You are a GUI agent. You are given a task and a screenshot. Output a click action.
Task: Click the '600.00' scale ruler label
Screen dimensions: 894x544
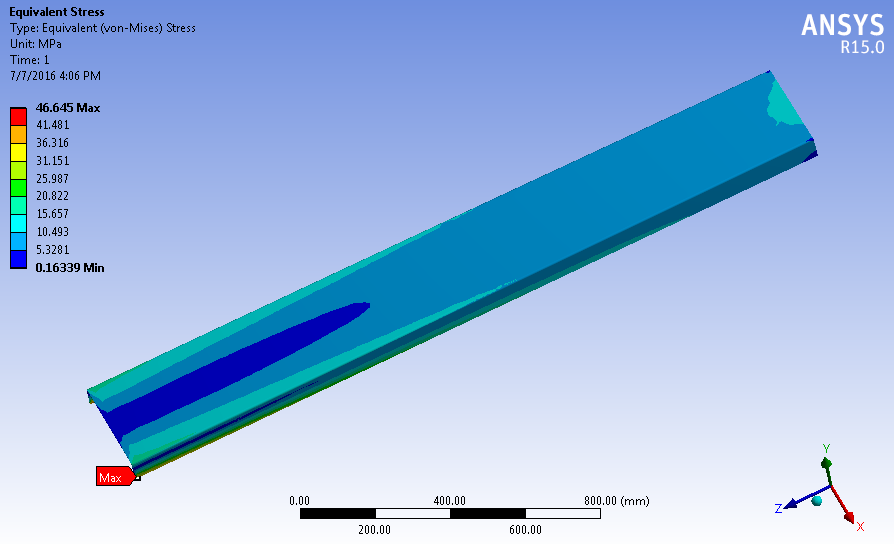525,530
